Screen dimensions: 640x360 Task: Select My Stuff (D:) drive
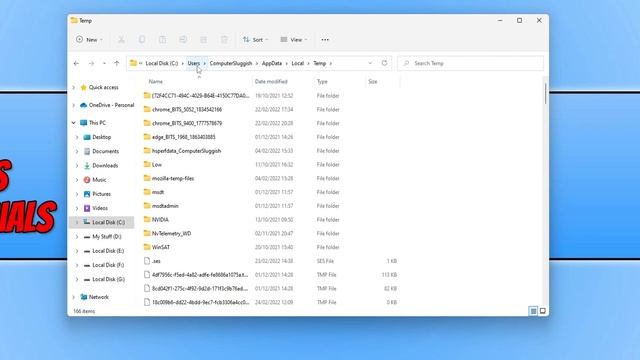click(x=102, y=237)
